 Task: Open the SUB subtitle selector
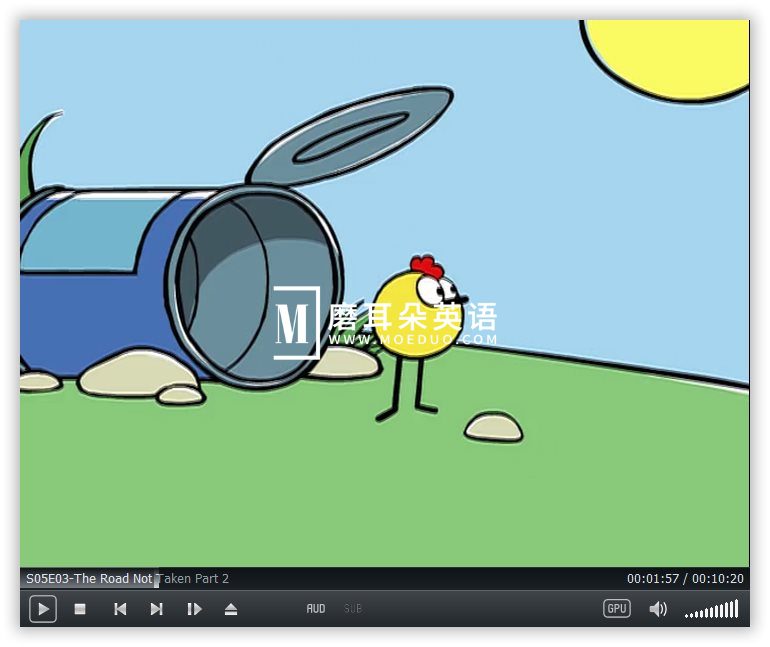(353, 609)
